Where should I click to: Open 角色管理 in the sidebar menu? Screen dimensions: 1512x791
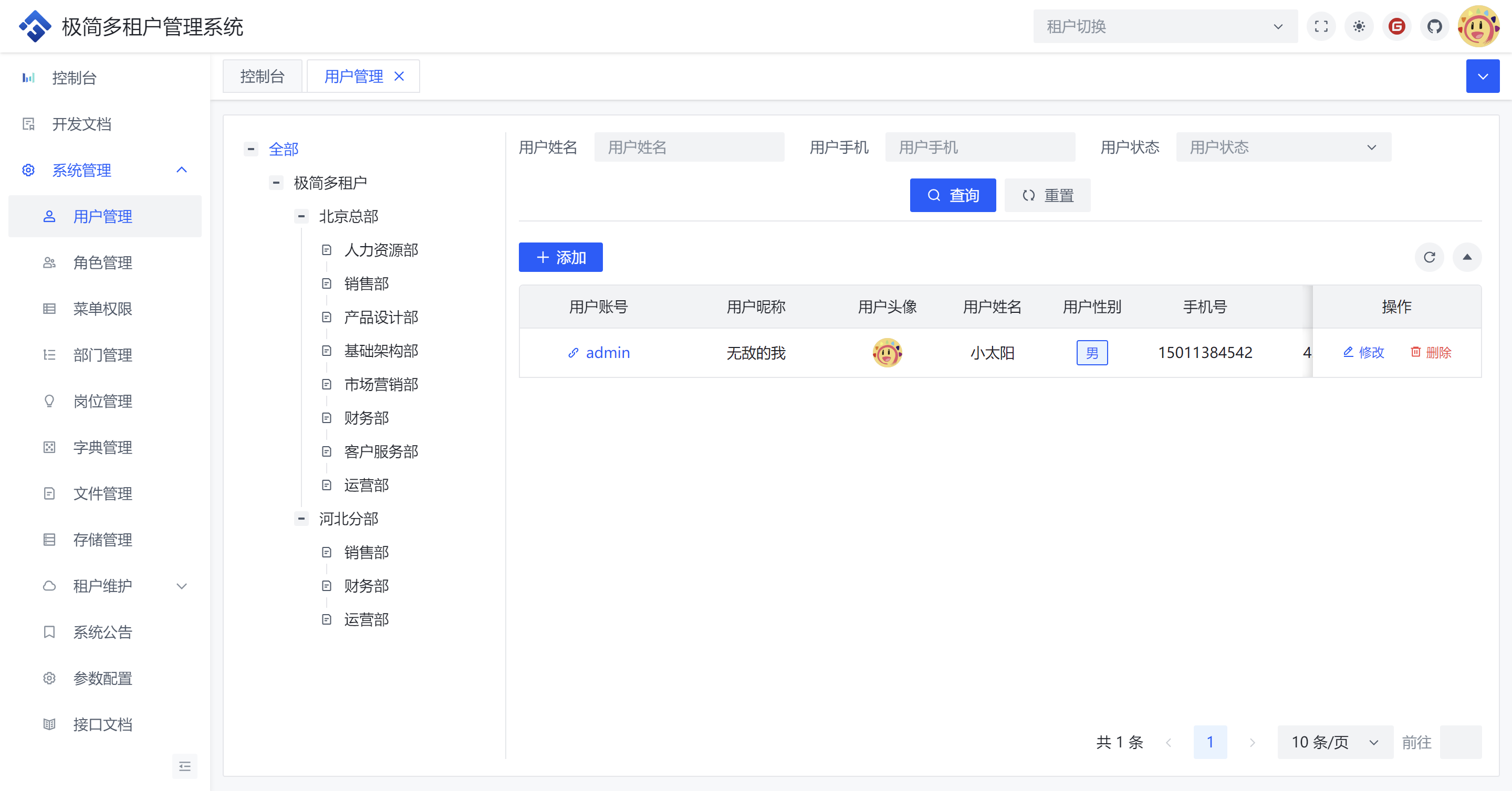(x=103, y=263)
